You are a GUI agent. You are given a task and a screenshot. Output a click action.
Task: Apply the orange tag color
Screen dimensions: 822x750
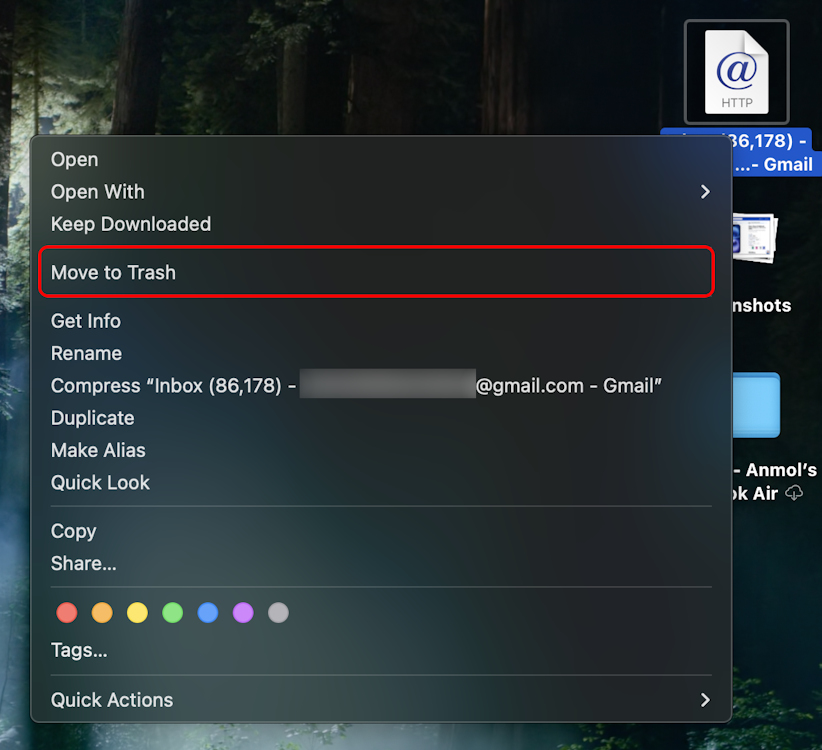coord(102,613)
